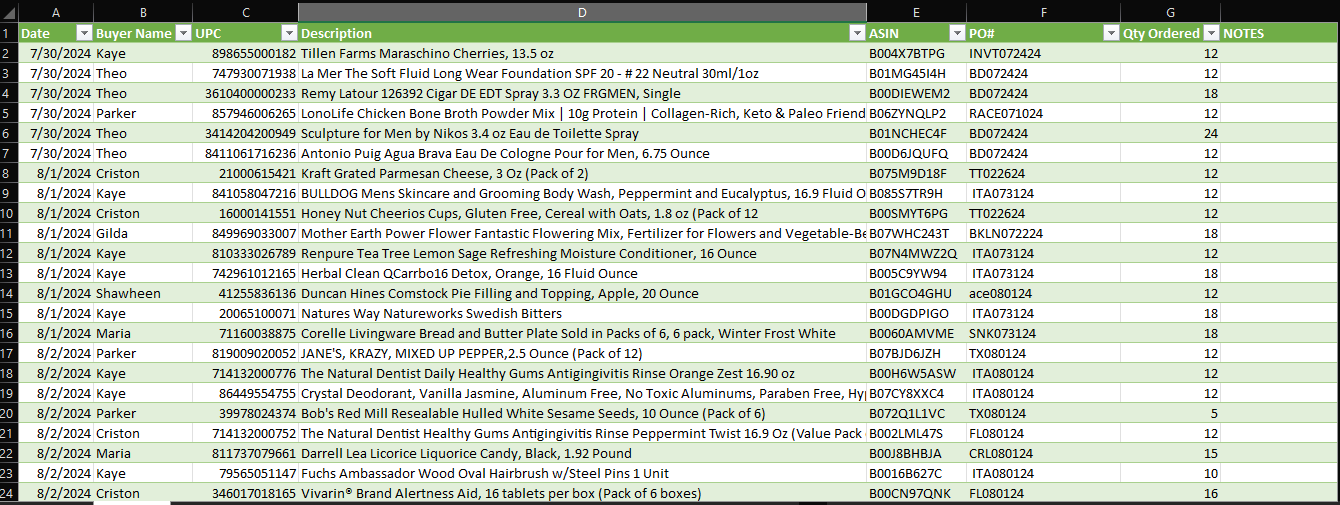Click PO# cell BKLN072224

click(x=1043, y=233)
